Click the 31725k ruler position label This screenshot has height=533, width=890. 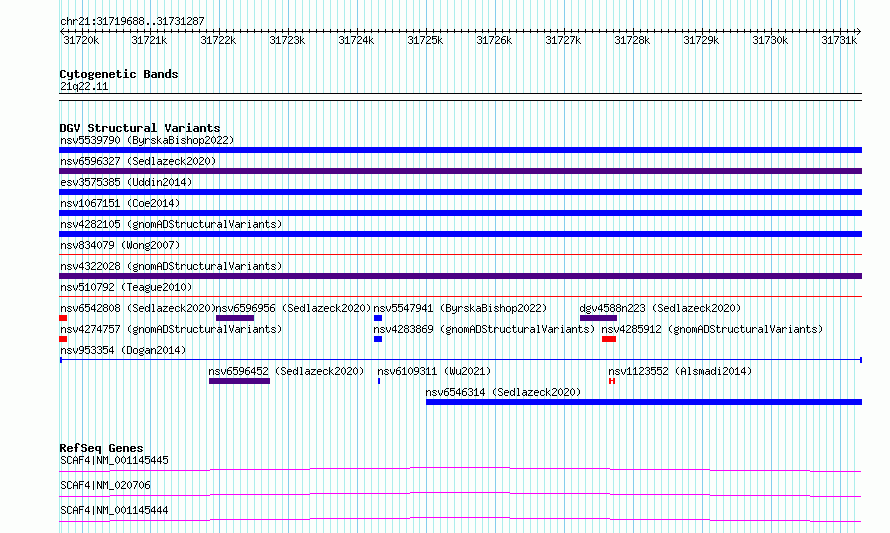tap(425, 40)
